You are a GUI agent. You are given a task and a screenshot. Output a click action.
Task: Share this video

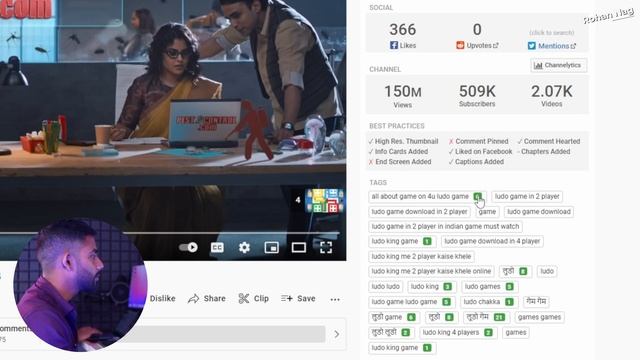[x=207, y=298]
